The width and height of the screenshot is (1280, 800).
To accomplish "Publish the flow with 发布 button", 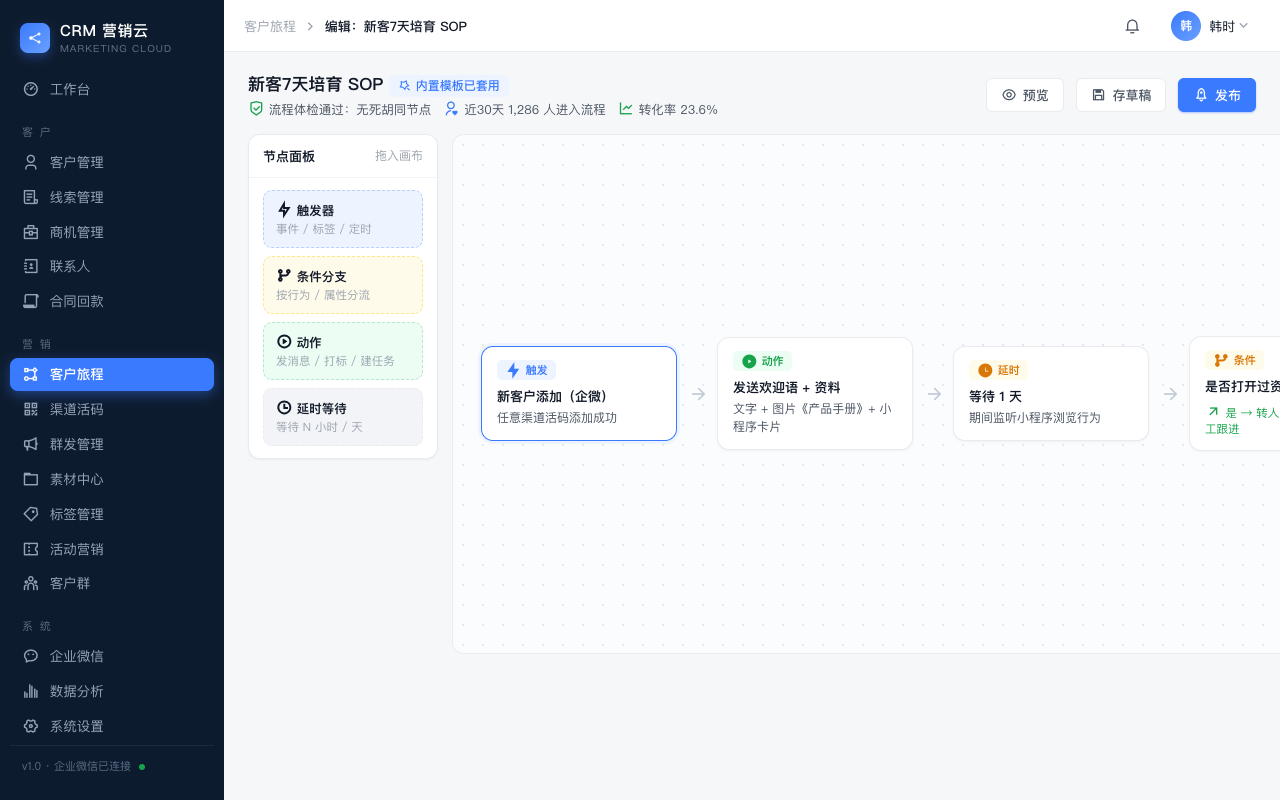I will point(1217,95).
